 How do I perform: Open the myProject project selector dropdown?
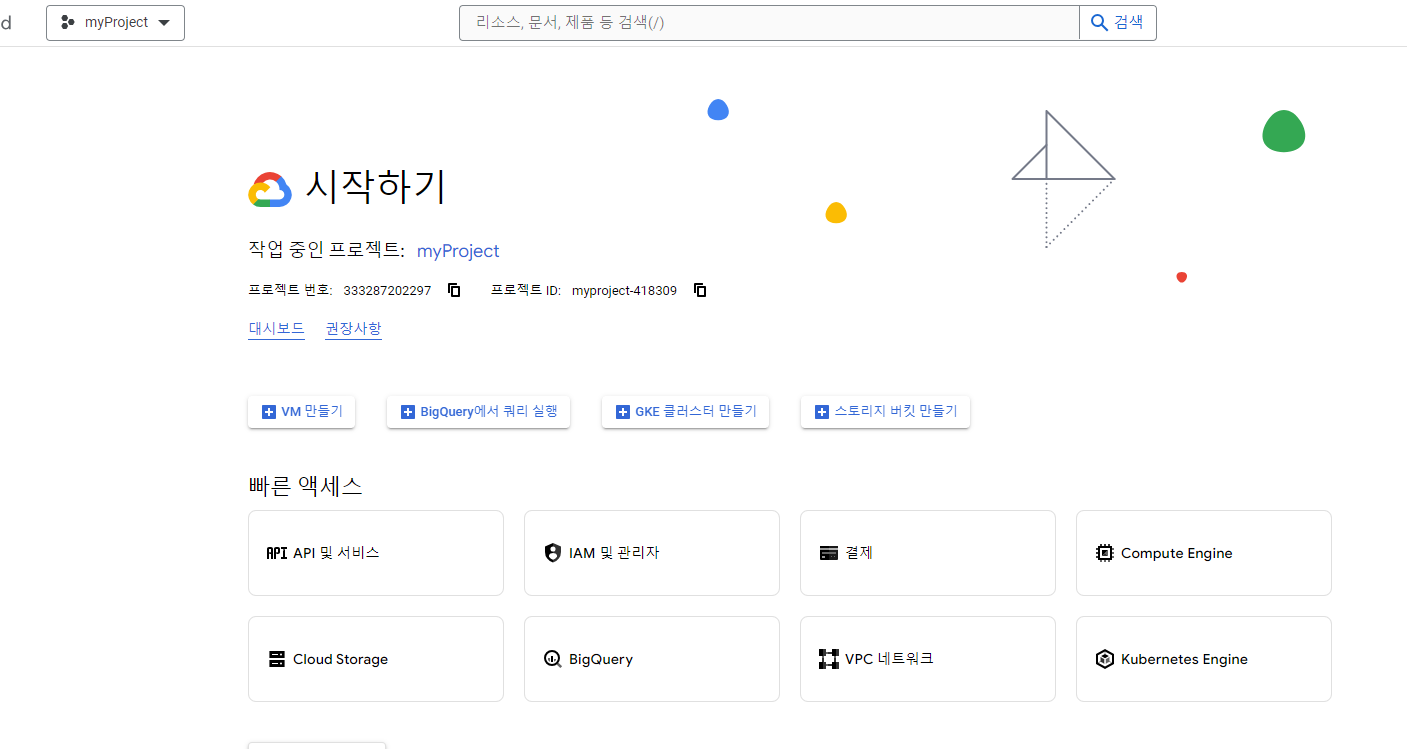(115, 22)
